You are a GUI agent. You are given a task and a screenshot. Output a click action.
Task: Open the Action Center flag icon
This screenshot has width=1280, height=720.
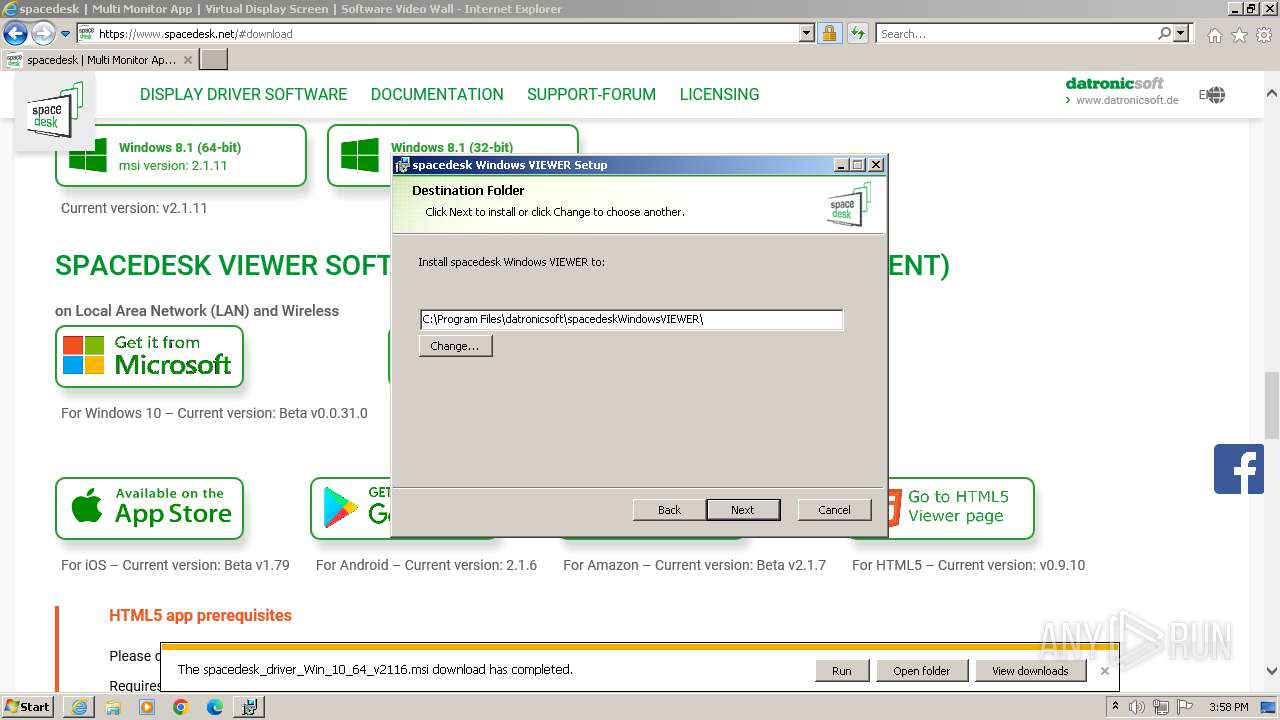1185,707
